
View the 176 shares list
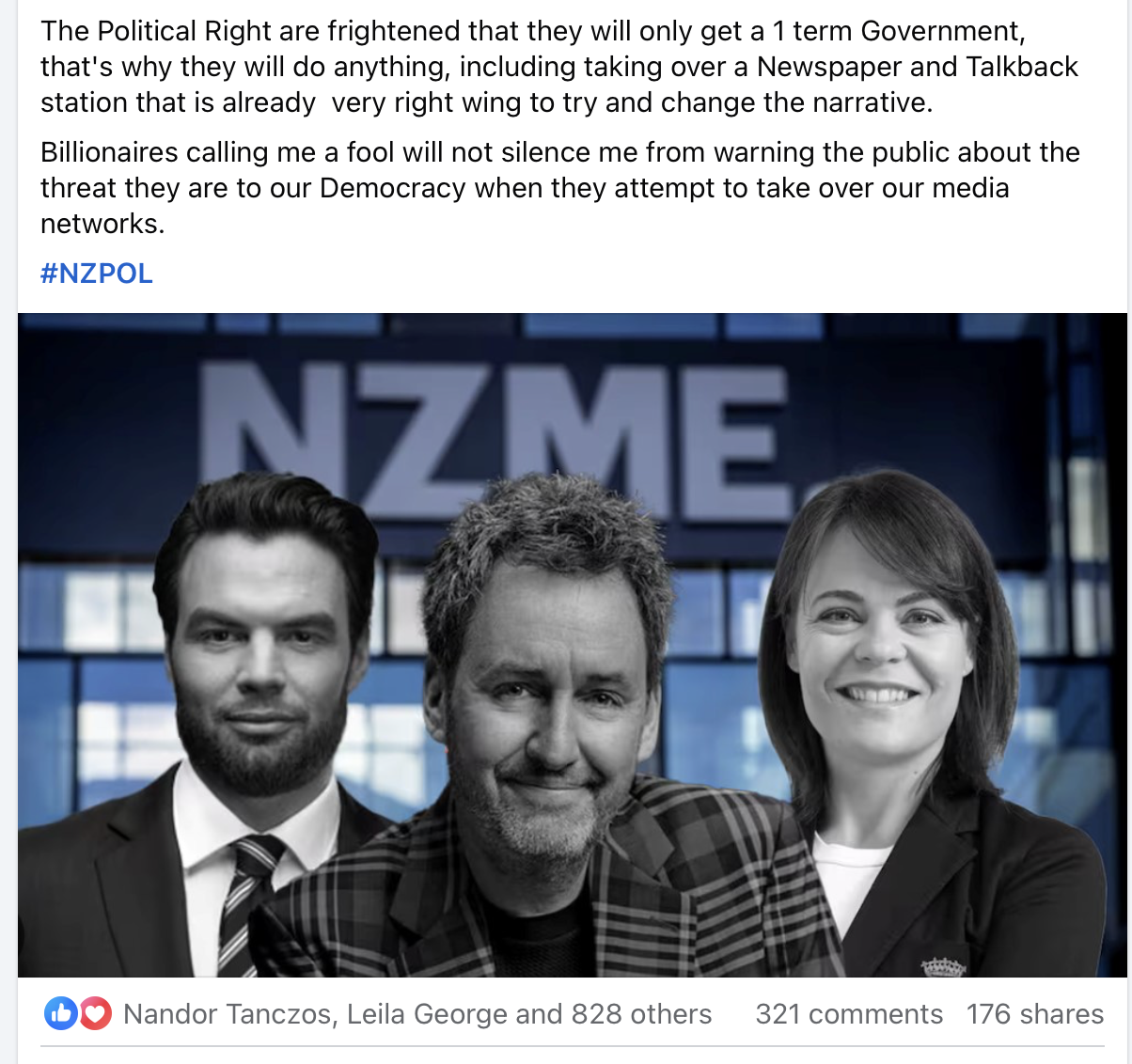(x=1034, y=1014)
